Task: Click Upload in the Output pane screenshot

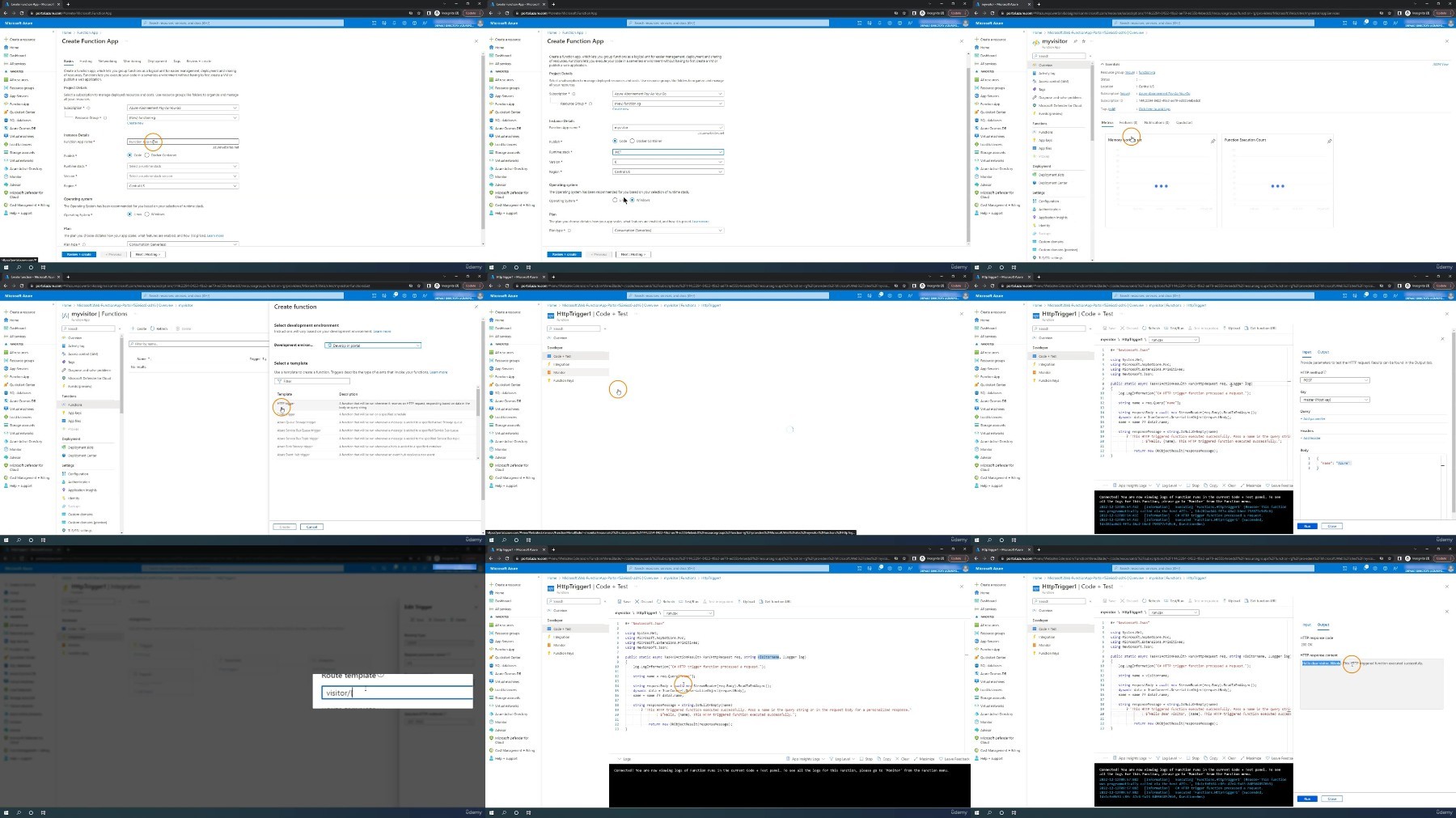Action: point(1232,601)
